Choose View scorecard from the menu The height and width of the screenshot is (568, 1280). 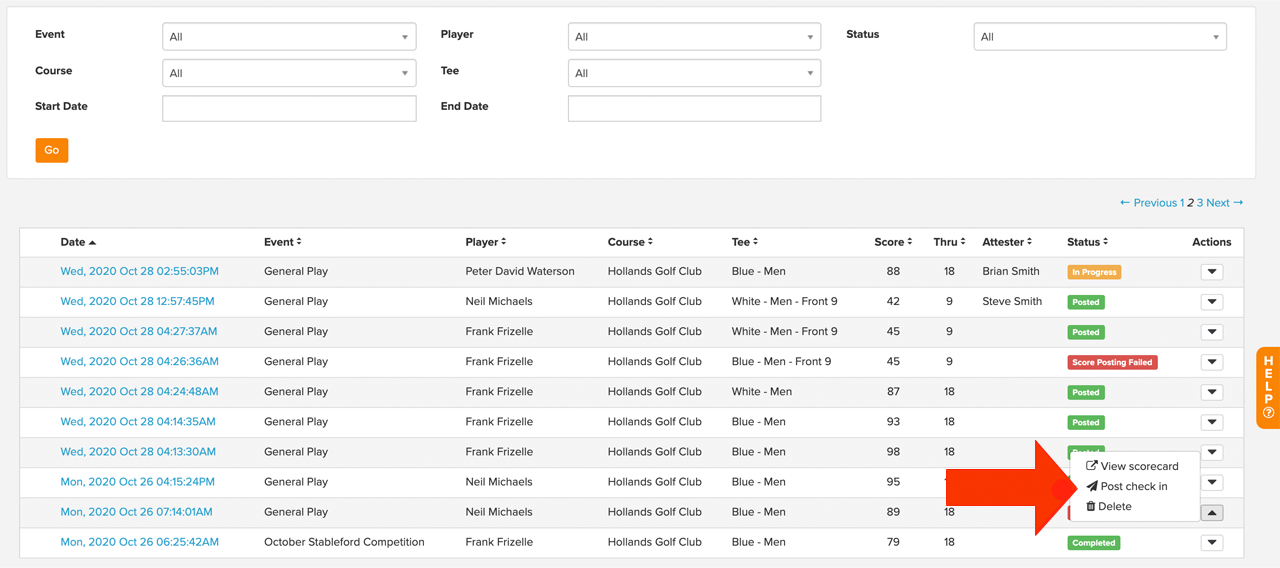coord(1132,466)
